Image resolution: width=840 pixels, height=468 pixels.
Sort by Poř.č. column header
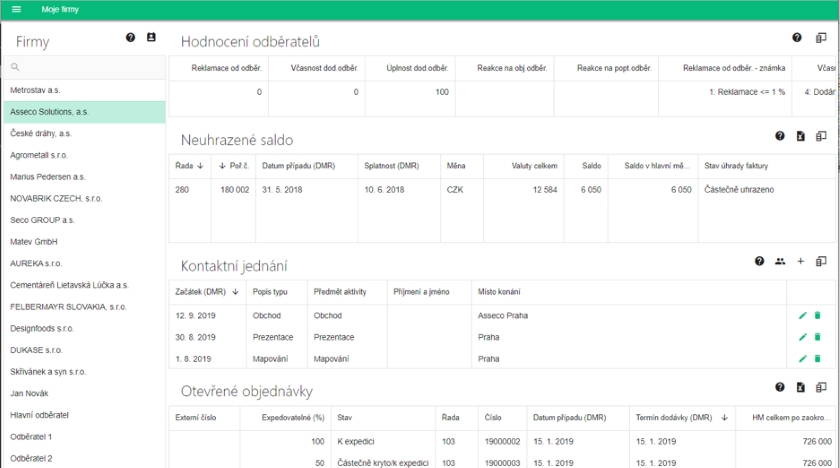click(234, 166)
